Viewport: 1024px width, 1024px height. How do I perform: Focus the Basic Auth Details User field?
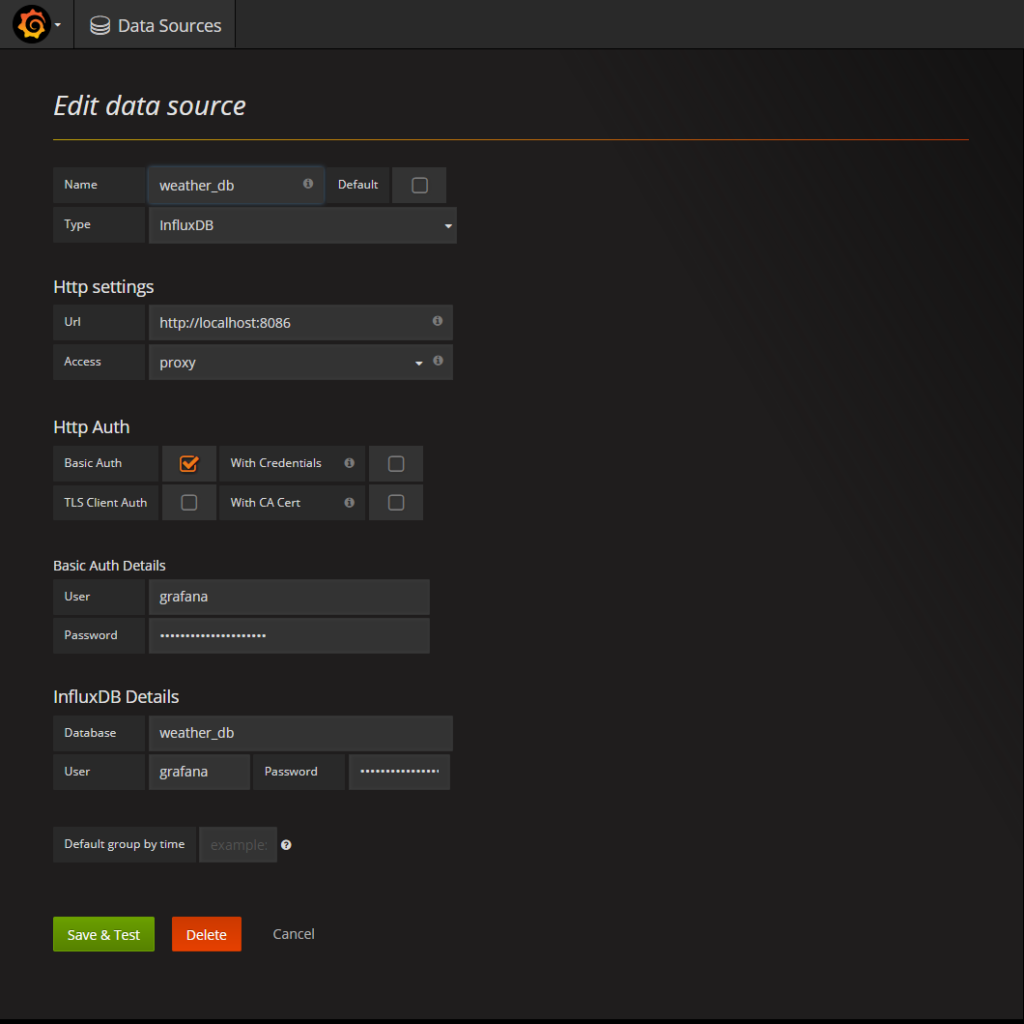tap(289, 597)
